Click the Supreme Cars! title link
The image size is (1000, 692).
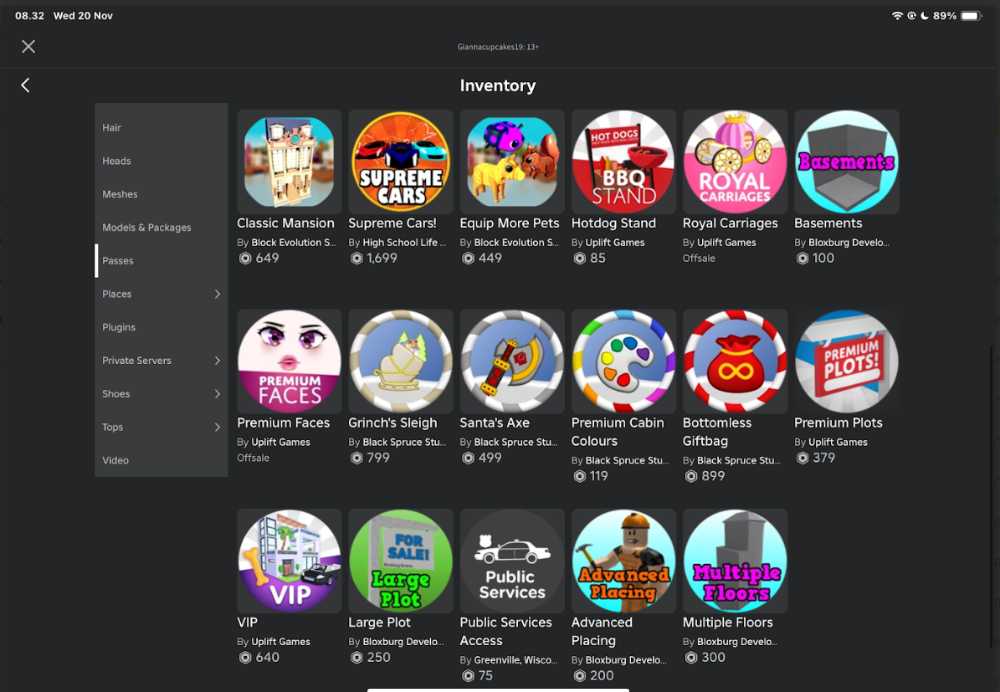(392, 223)
